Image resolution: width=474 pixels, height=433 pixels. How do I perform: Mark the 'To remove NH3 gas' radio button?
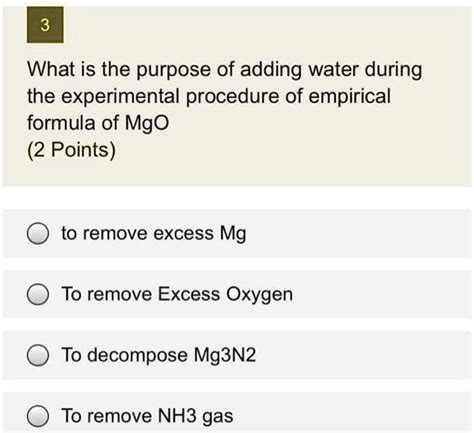pos(38,416)
